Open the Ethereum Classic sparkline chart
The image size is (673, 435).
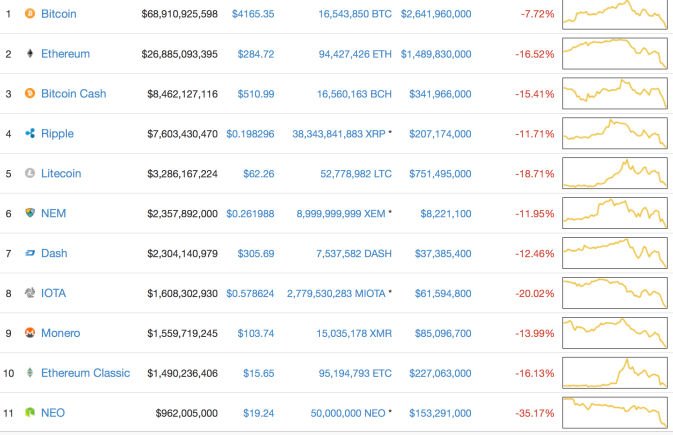point(615,373)
